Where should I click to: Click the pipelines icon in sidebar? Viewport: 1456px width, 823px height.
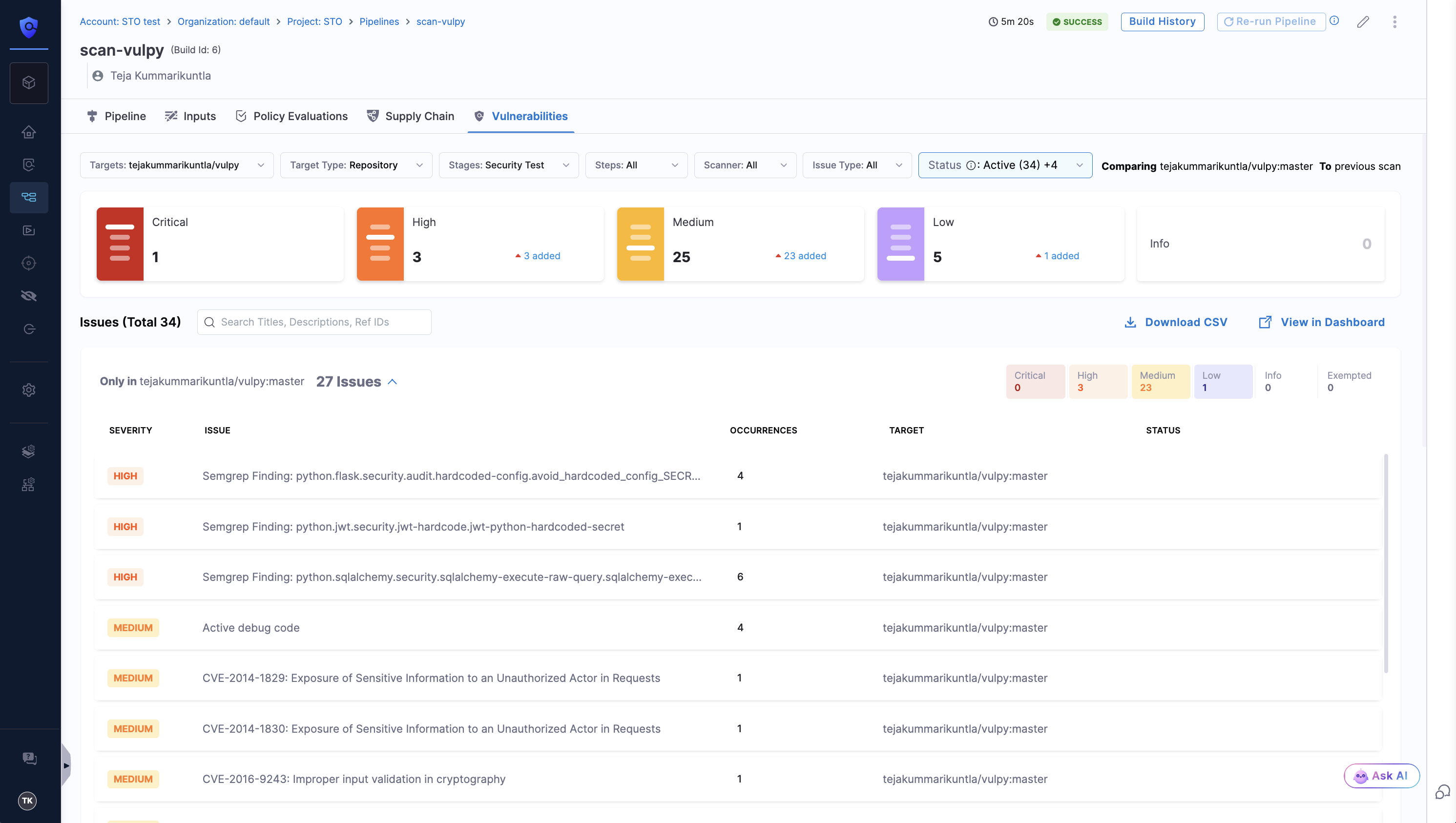[29, 197]
